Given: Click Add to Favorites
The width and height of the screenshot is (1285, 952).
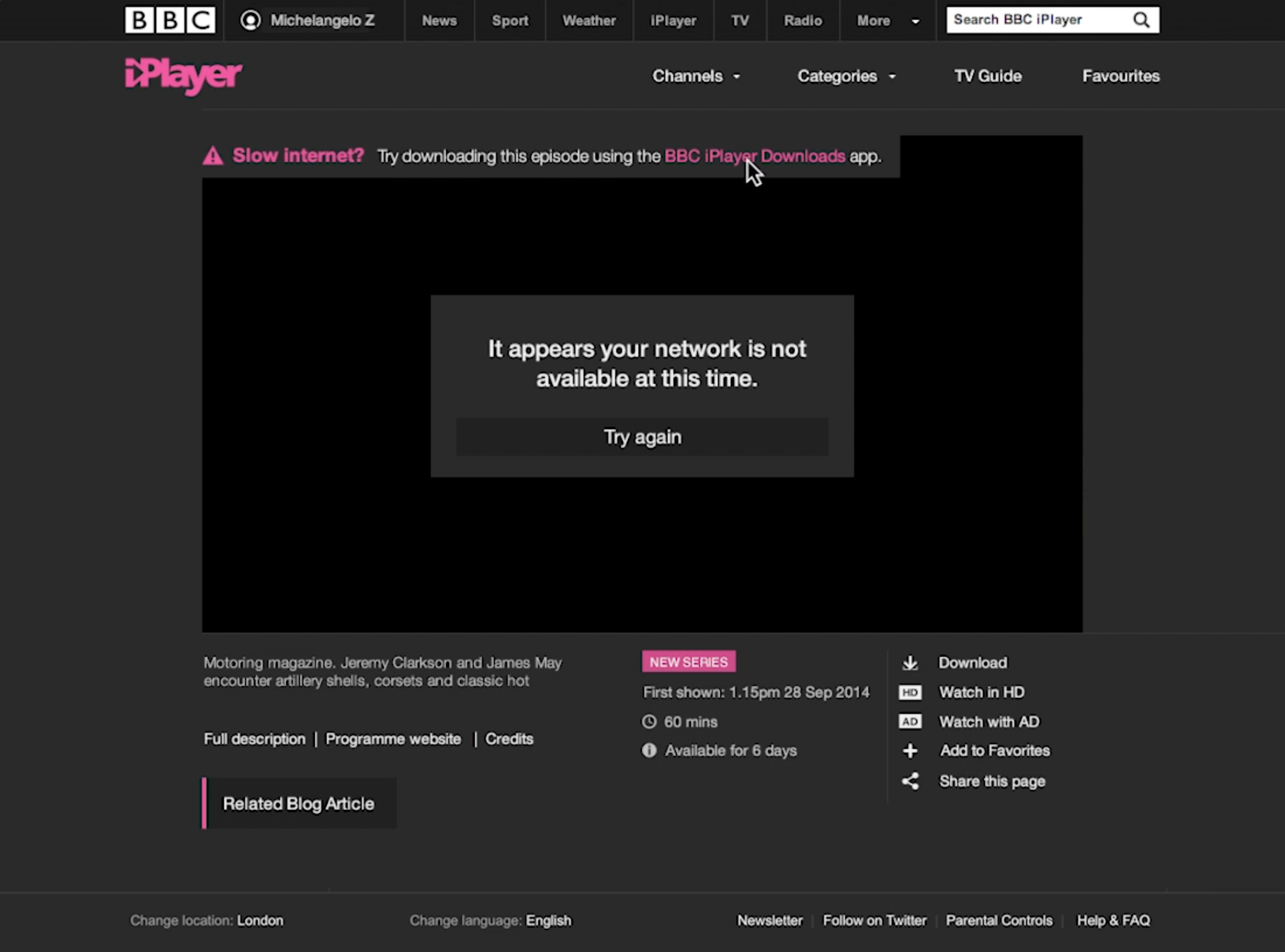Looking at the screenshot, I should [x=995, y=751].
